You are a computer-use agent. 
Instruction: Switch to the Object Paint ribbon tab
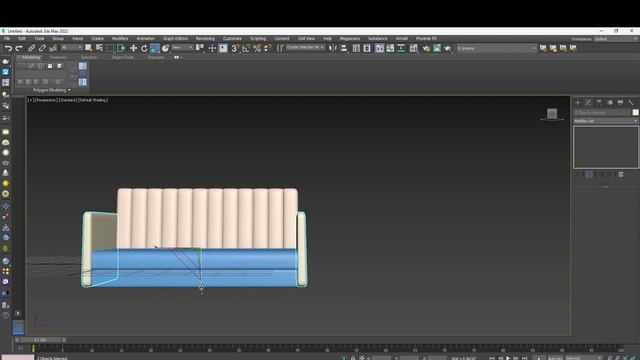click(123, 58)
